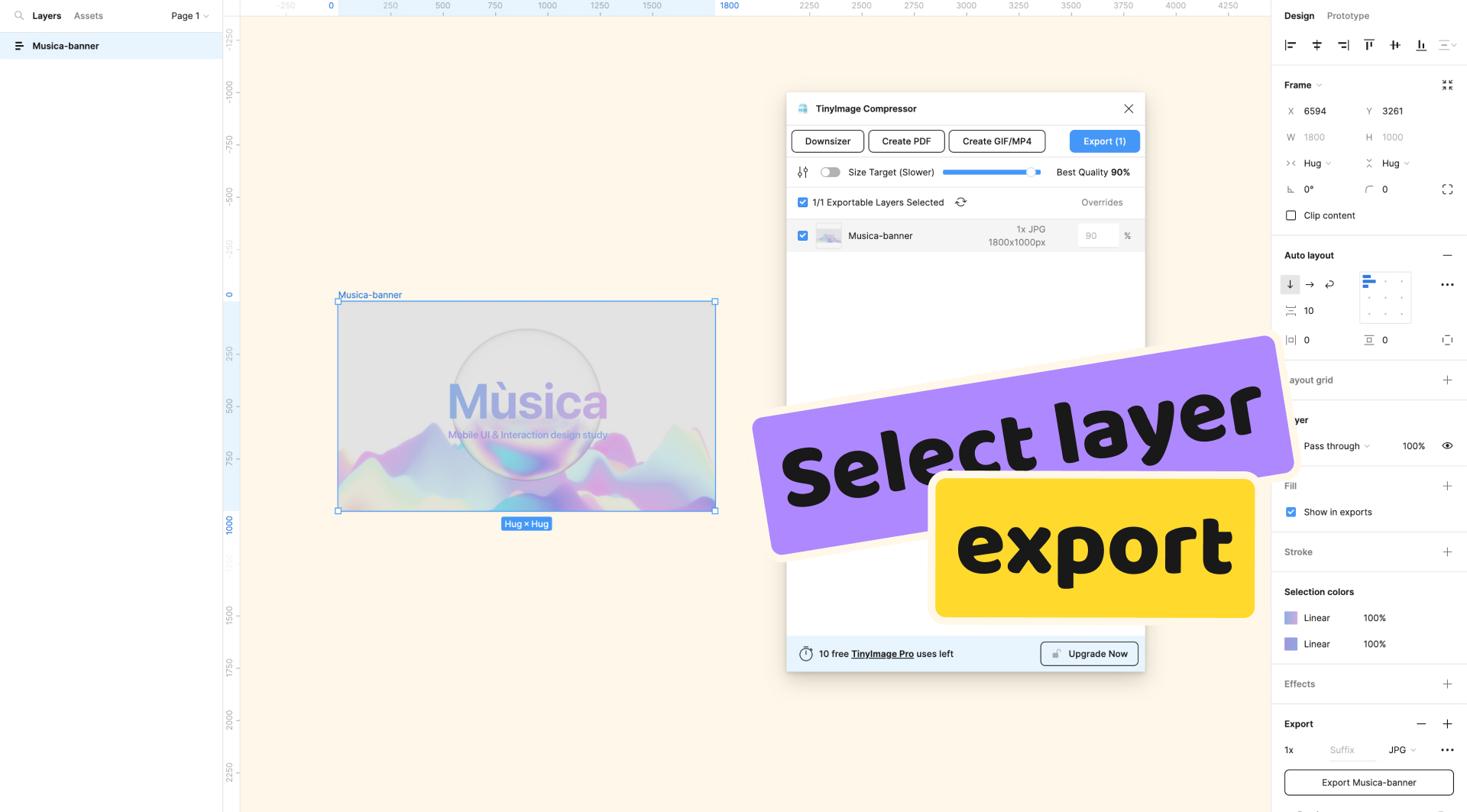Open TinyImage compression settings icon
This screenshot has height=812, width=1467.
pyautogui.click(x=802, y=173)
